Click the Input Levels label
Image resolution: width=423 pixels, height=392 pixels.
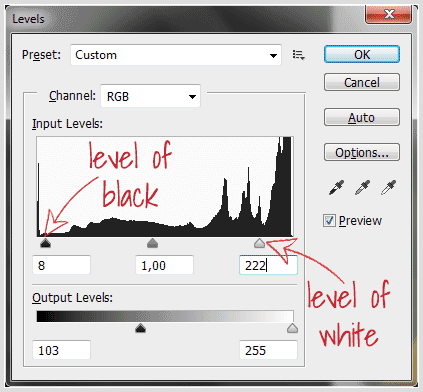67,124
